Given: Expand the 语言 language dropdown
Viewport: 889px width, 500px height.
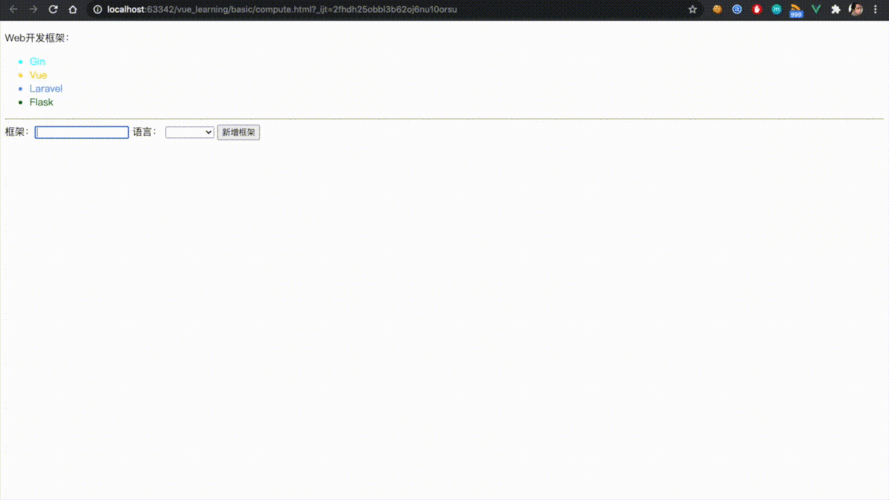Looking at the screenshot, I should tap(190, 132).
